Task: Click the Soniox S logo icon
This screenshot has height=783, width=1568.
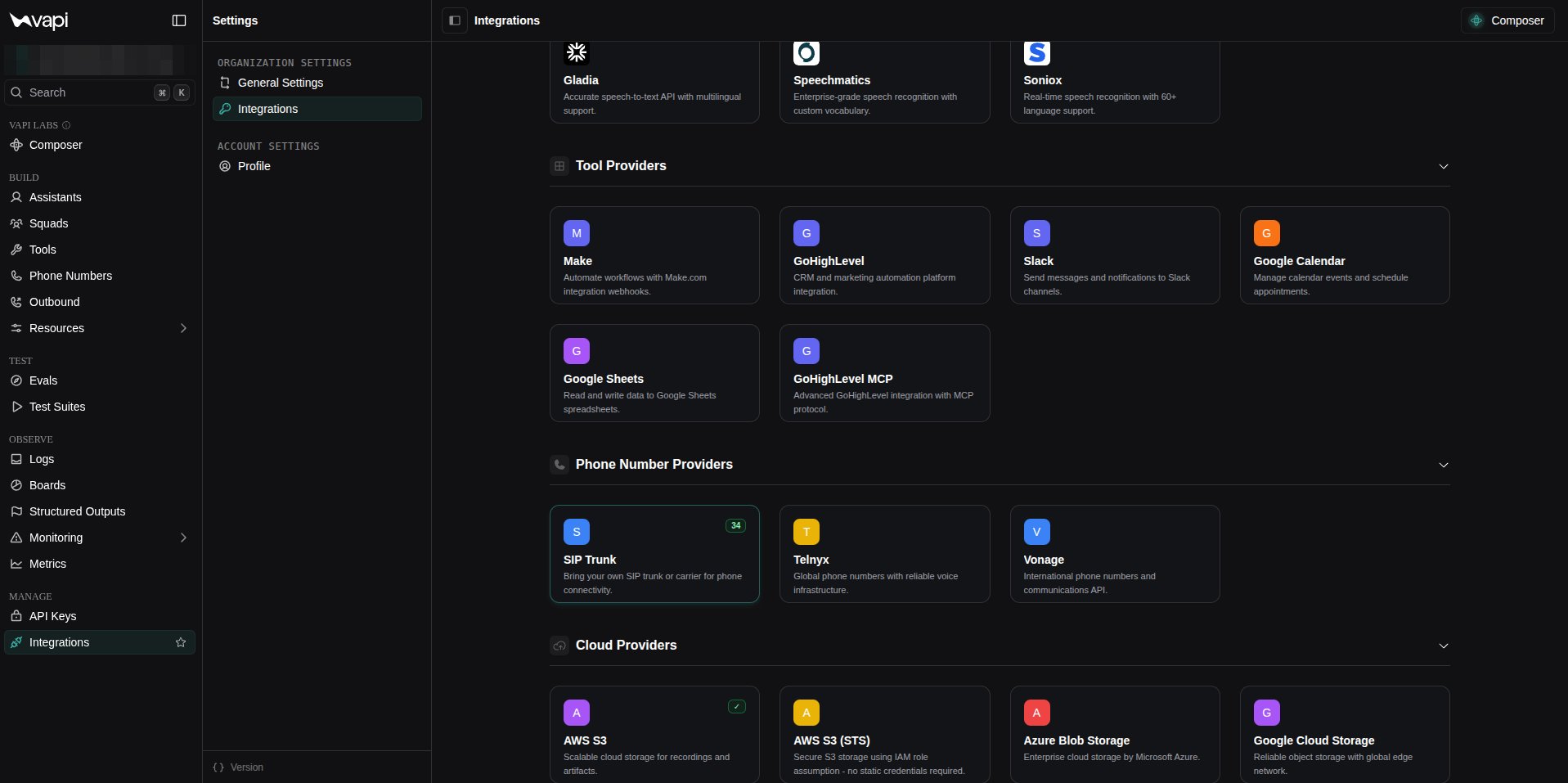Action: coord(1037,52)
